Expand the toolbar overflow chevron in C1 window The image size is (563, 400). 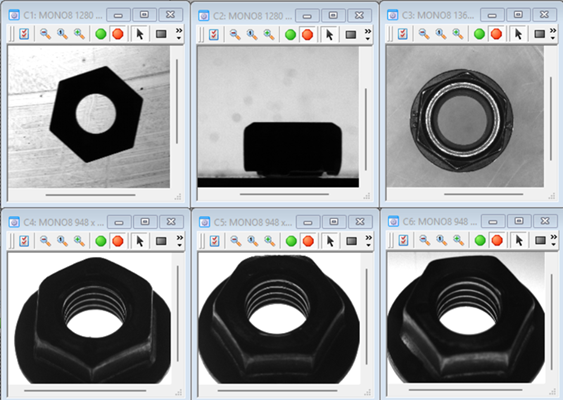[179, 33]
